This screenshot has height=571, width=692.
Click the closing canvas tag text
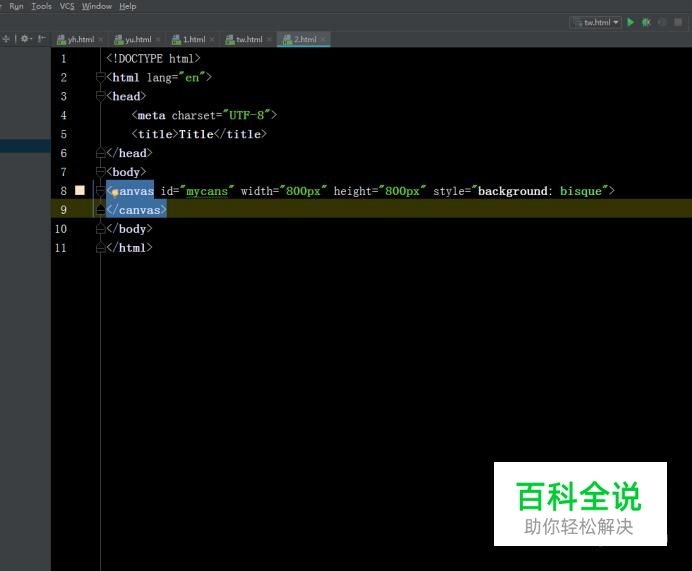[137, 210]
